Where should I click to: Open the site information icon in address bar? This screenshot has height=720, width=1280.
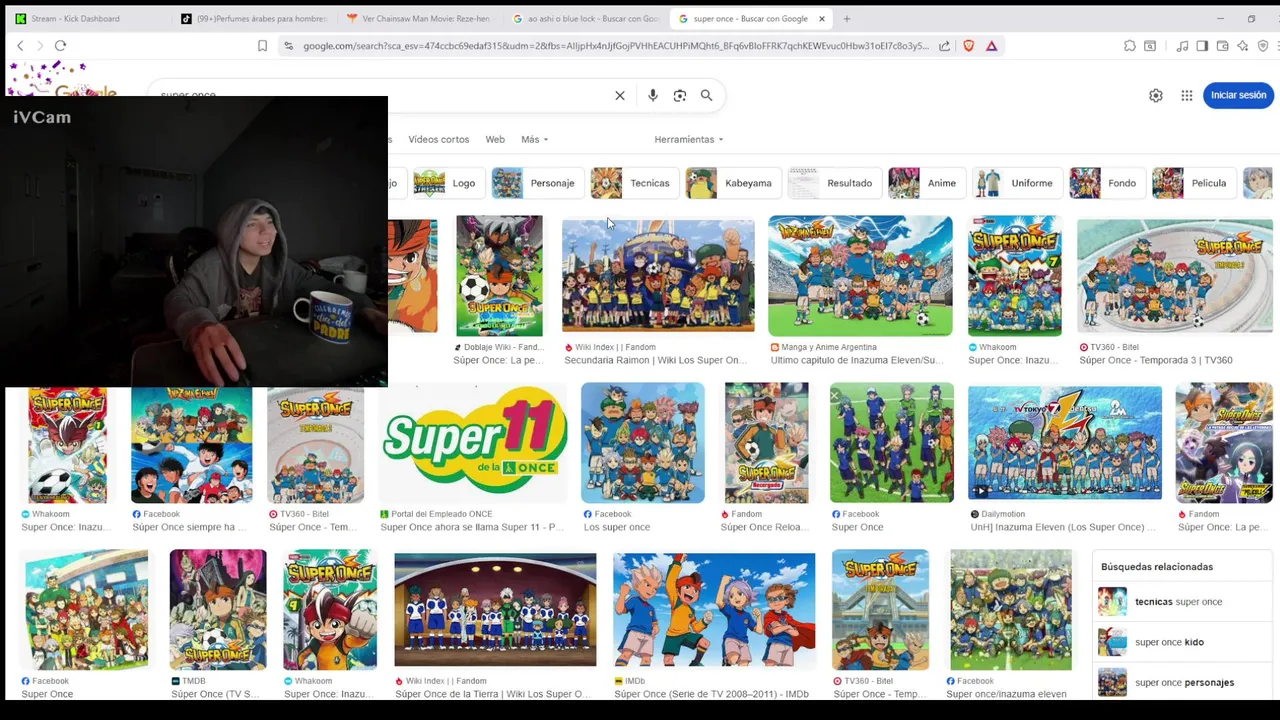click(x=289, y=46)
